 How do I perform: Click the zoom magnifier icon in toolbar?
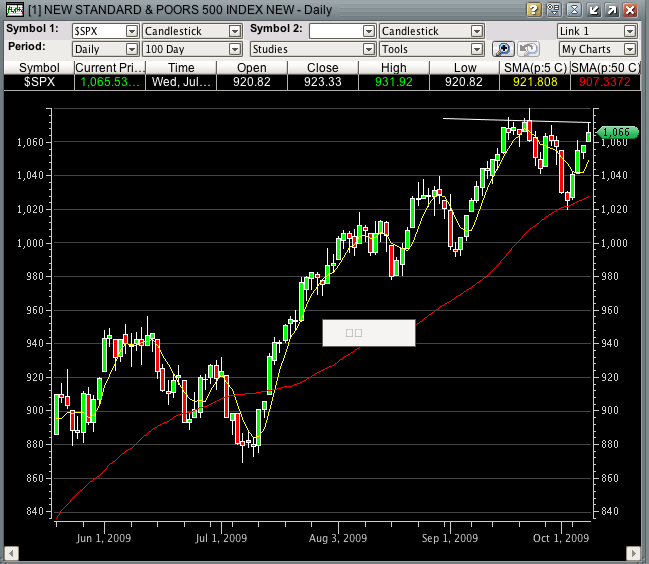505,49
